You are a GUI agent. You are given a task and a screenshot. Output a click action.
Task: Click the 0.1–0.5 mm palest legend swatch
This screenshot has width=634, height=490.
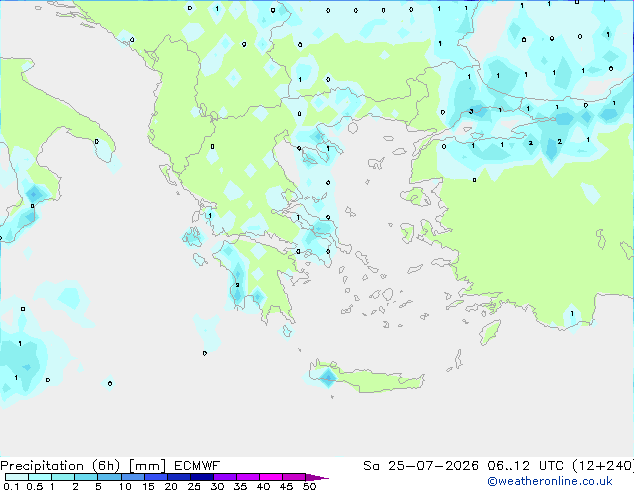pos(17,477)
